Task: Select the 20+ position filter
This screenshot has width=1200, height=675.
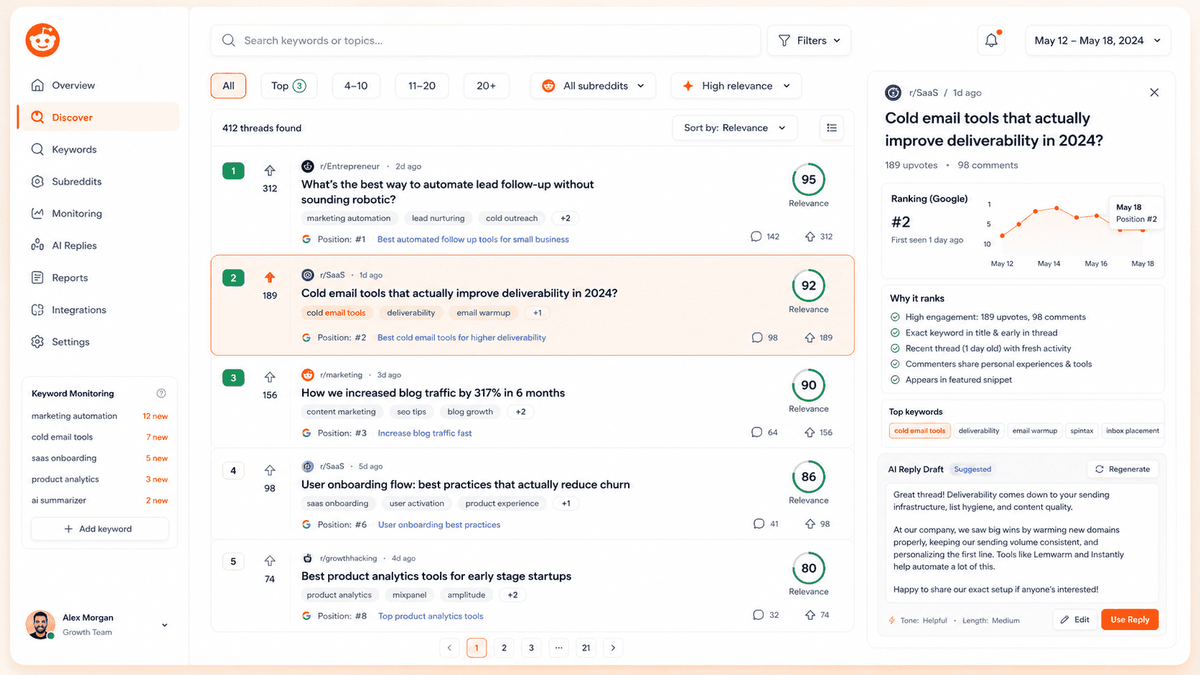Action: 486,86
